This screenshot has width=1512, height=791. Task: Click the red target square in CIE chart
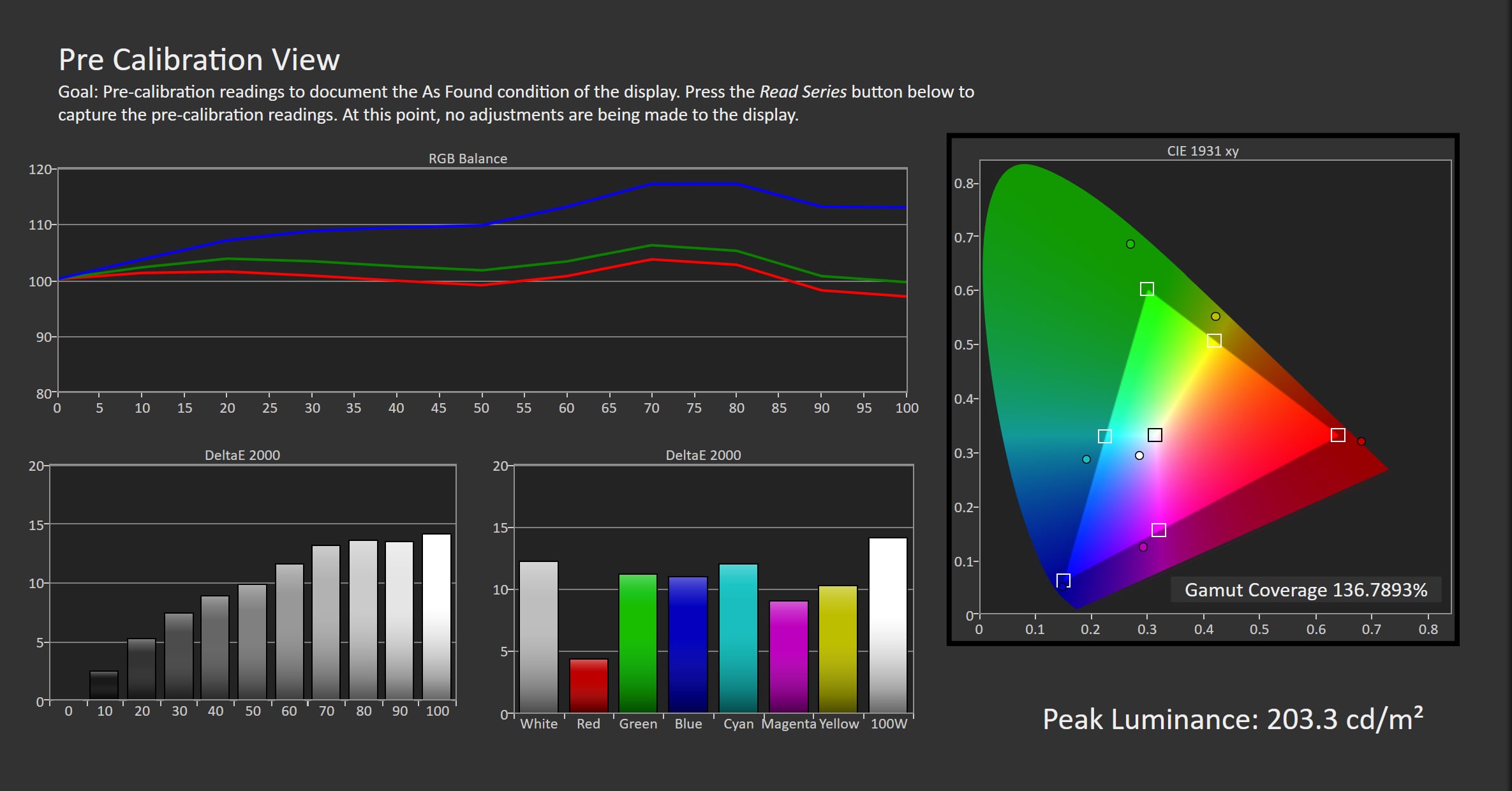[x=1338, y=435]
